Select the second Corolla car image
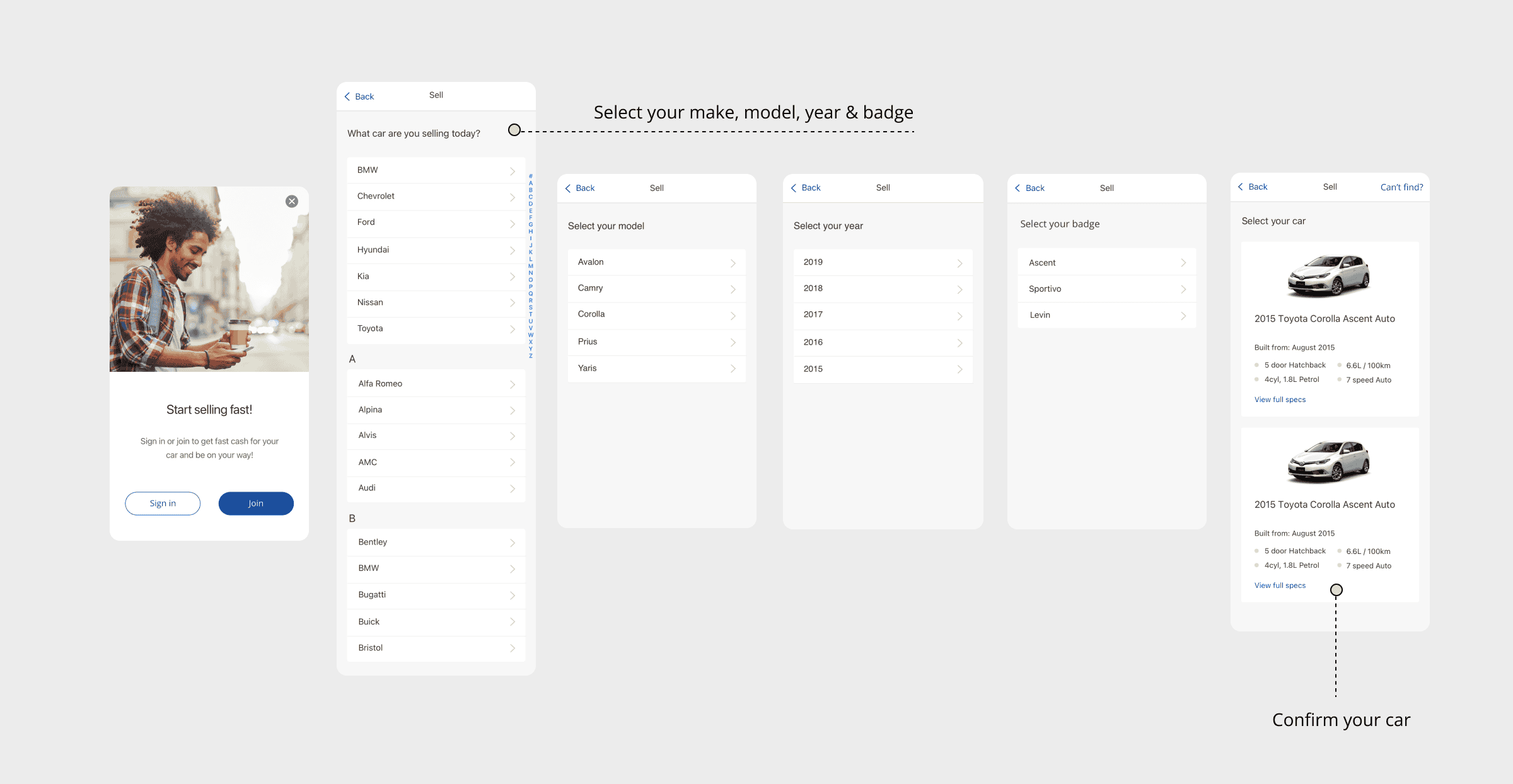 pos(1329,461)
